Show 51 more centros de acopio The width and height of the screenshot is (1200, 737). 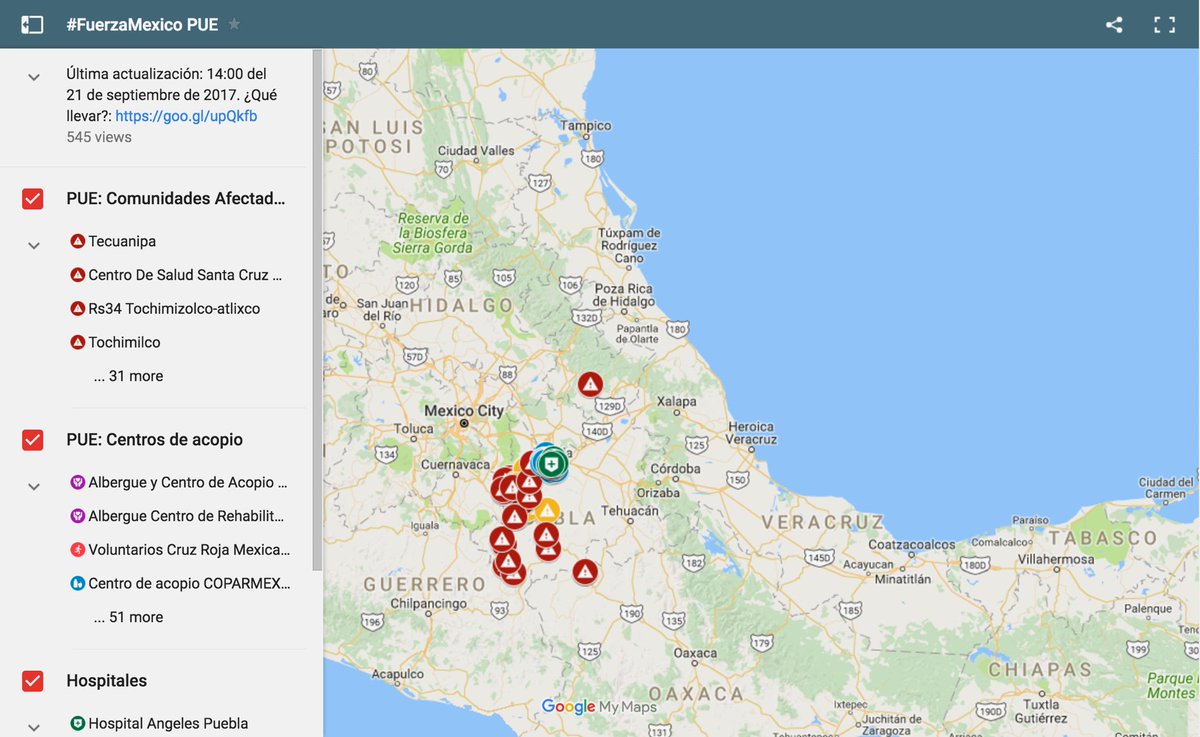128,617
